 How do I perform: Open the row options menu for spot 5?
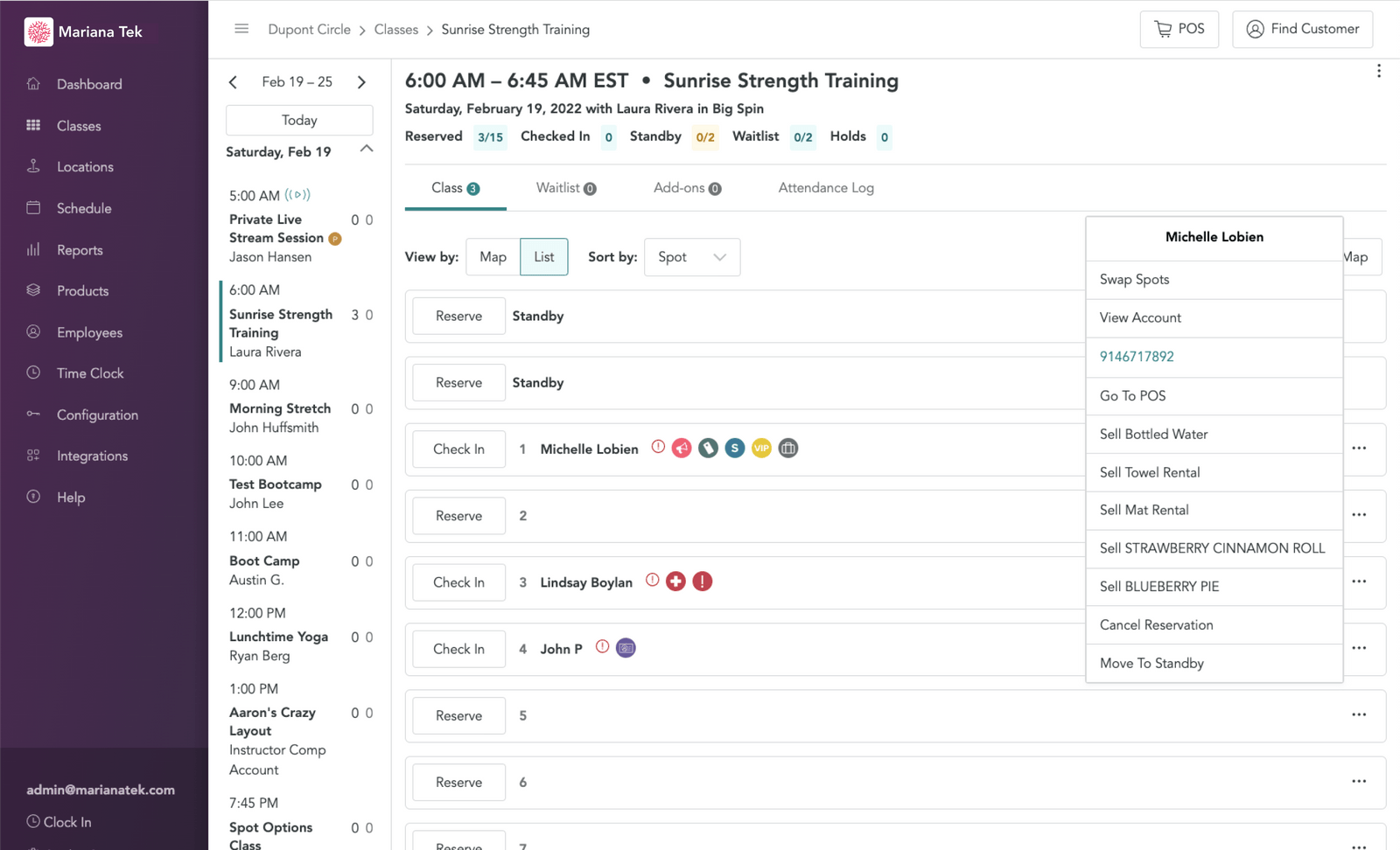coord(1358,714)
